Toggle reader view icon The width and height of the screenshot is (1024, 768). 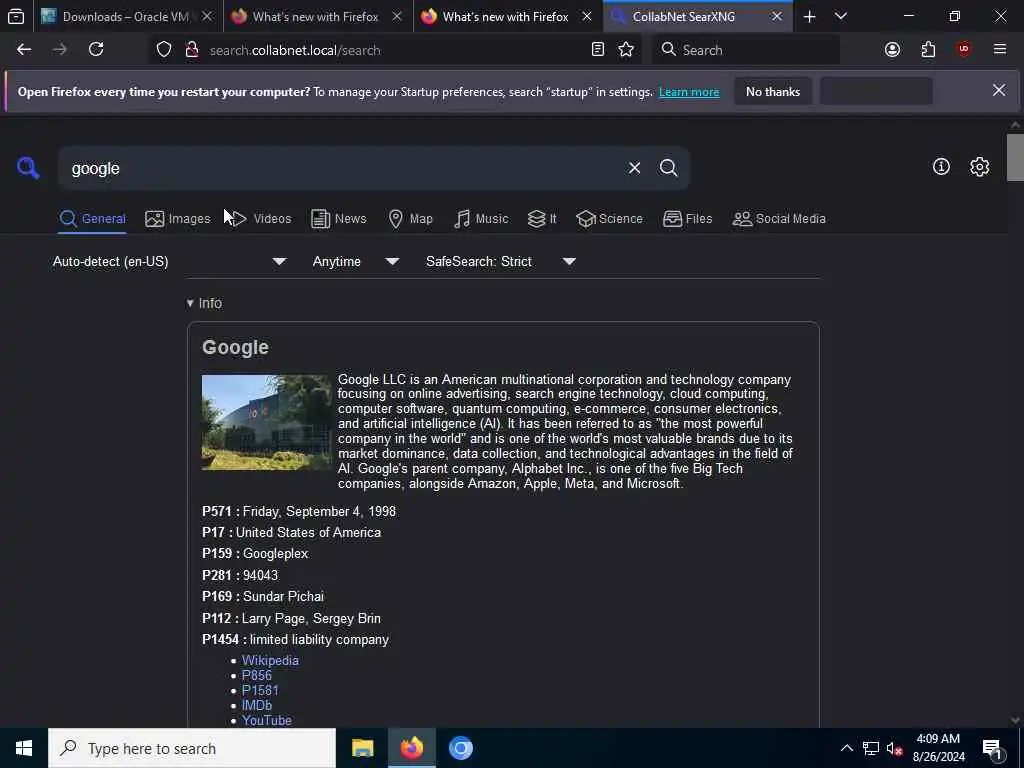[x=598, y=50]
